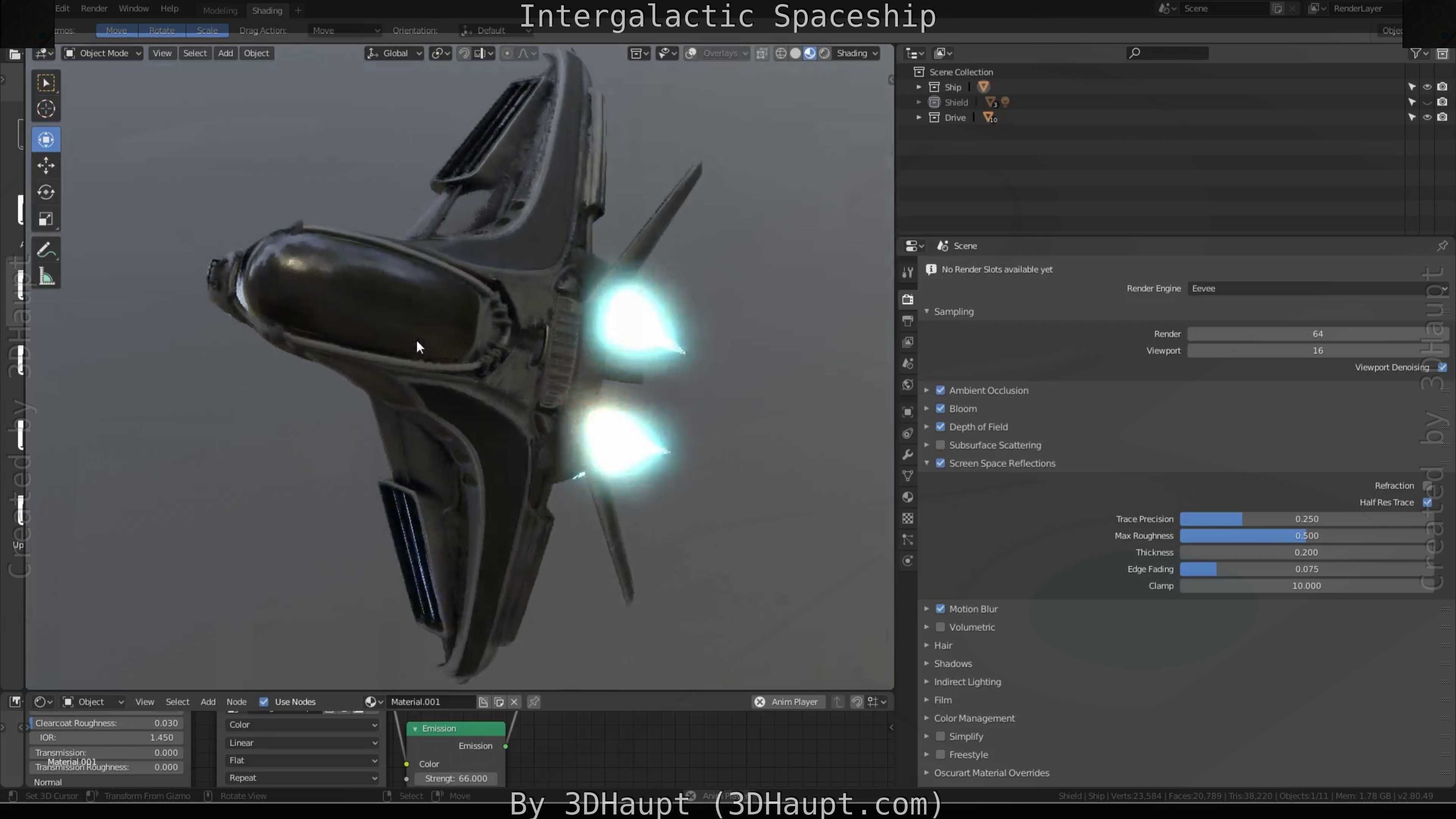This screenshot has width=1456, height=819.
Task: Open the Add menu in the 3D viewport header
Action: click(225, 53)
